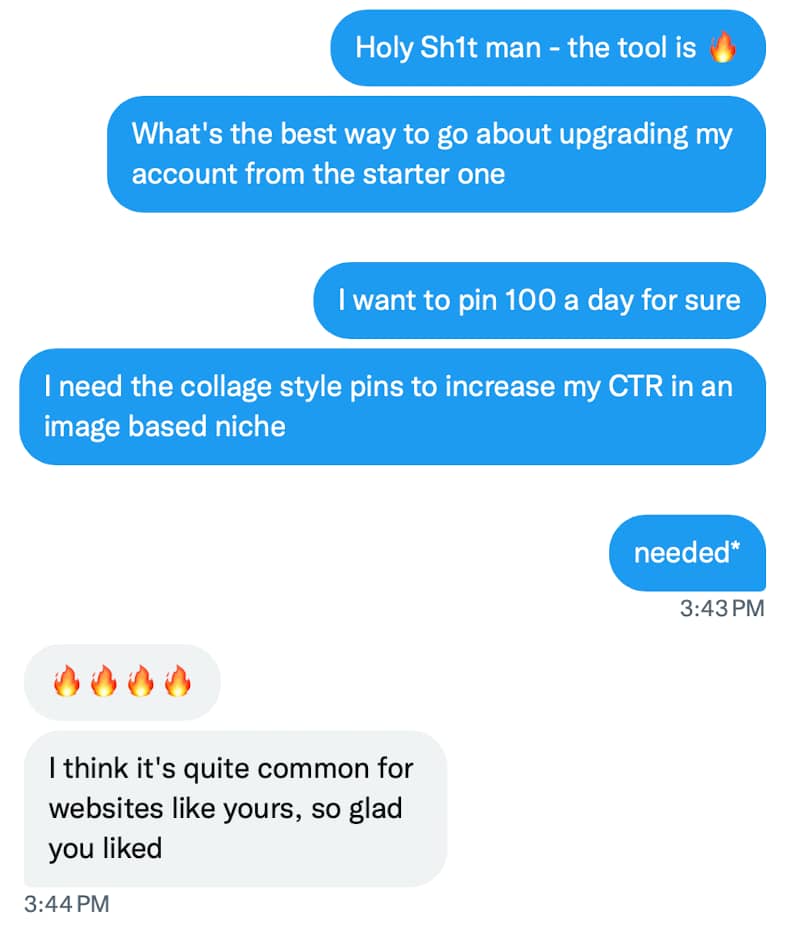The image size is (788, 932).
Task: Click the 'needed*' correction message
Action: pos(687,553)
